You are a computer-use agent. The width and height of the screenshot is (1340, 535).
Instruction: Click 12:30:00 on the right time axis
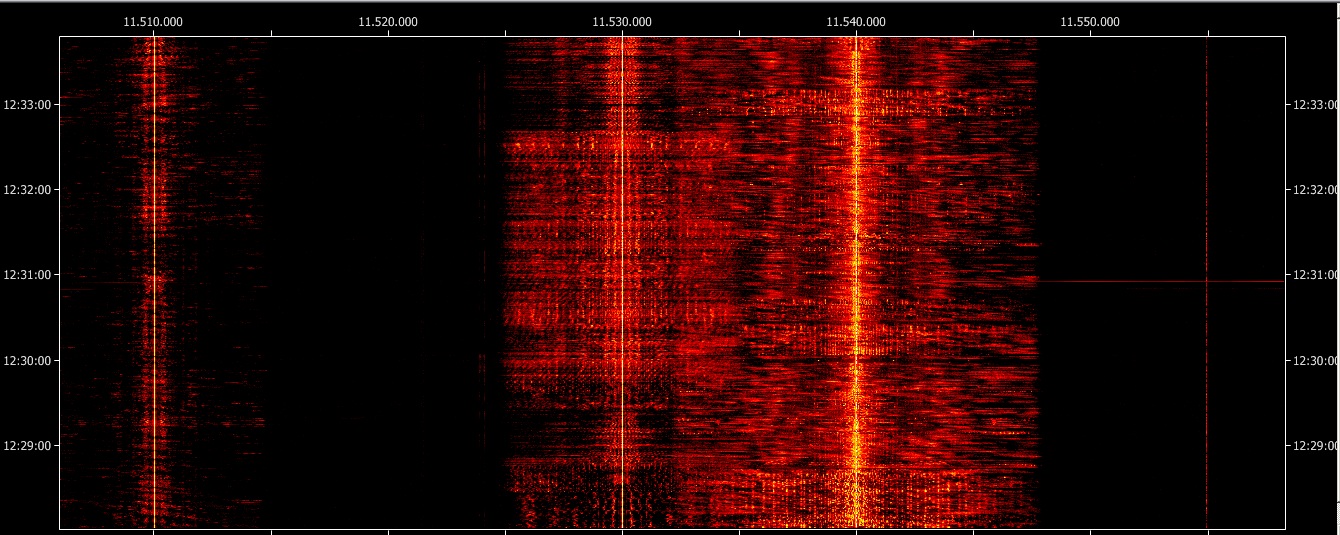1315,360
